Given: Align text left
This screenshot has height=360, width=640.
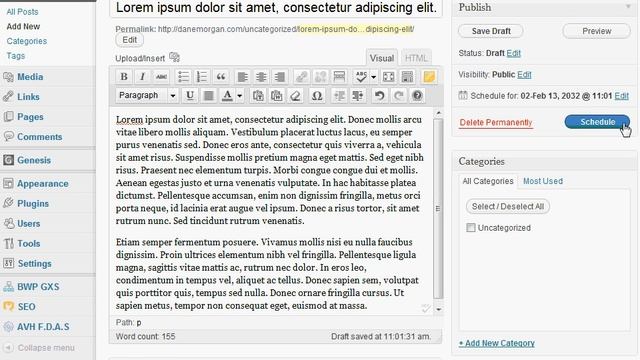Looking at the screenshot, I should pyautogui.click(x=242, y=76).
